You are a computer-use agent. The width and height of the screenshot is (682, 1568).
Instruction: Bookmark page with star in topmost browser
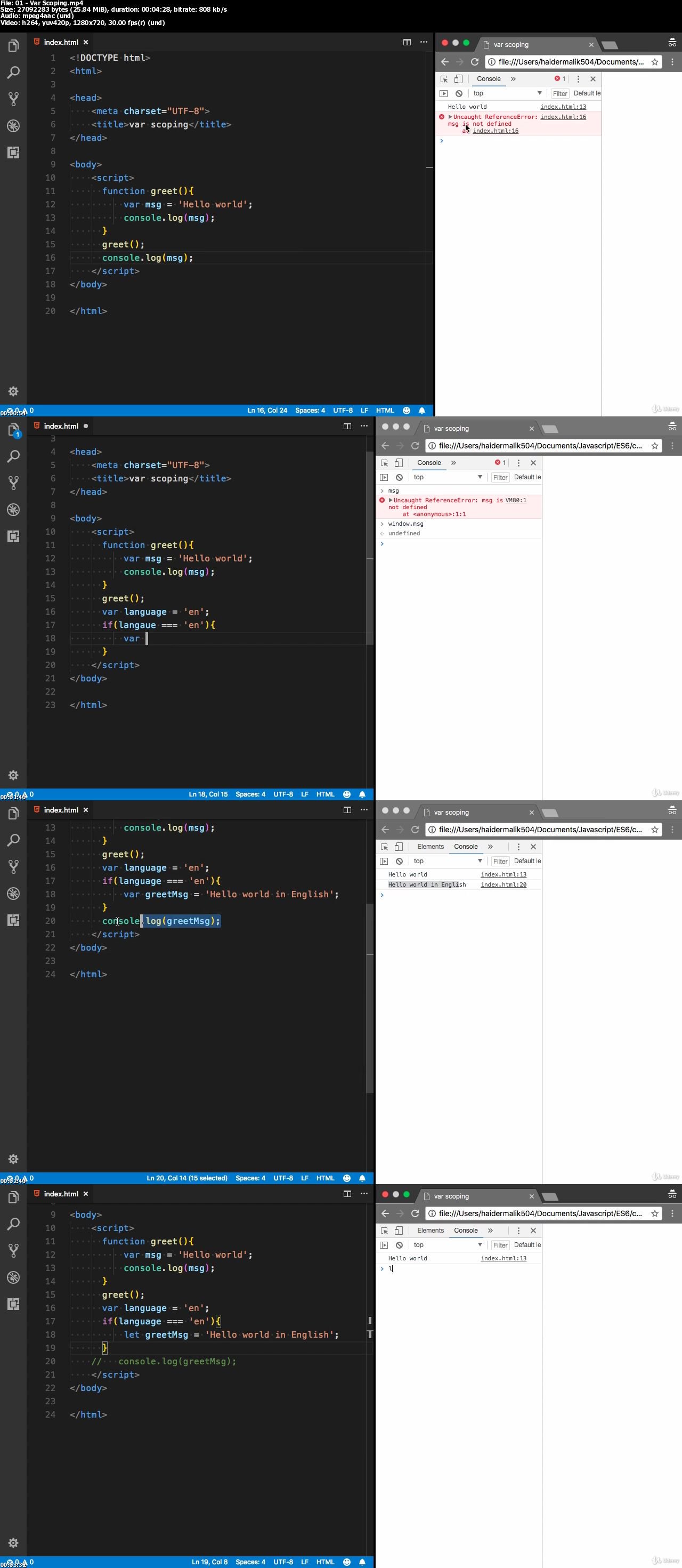655,61
